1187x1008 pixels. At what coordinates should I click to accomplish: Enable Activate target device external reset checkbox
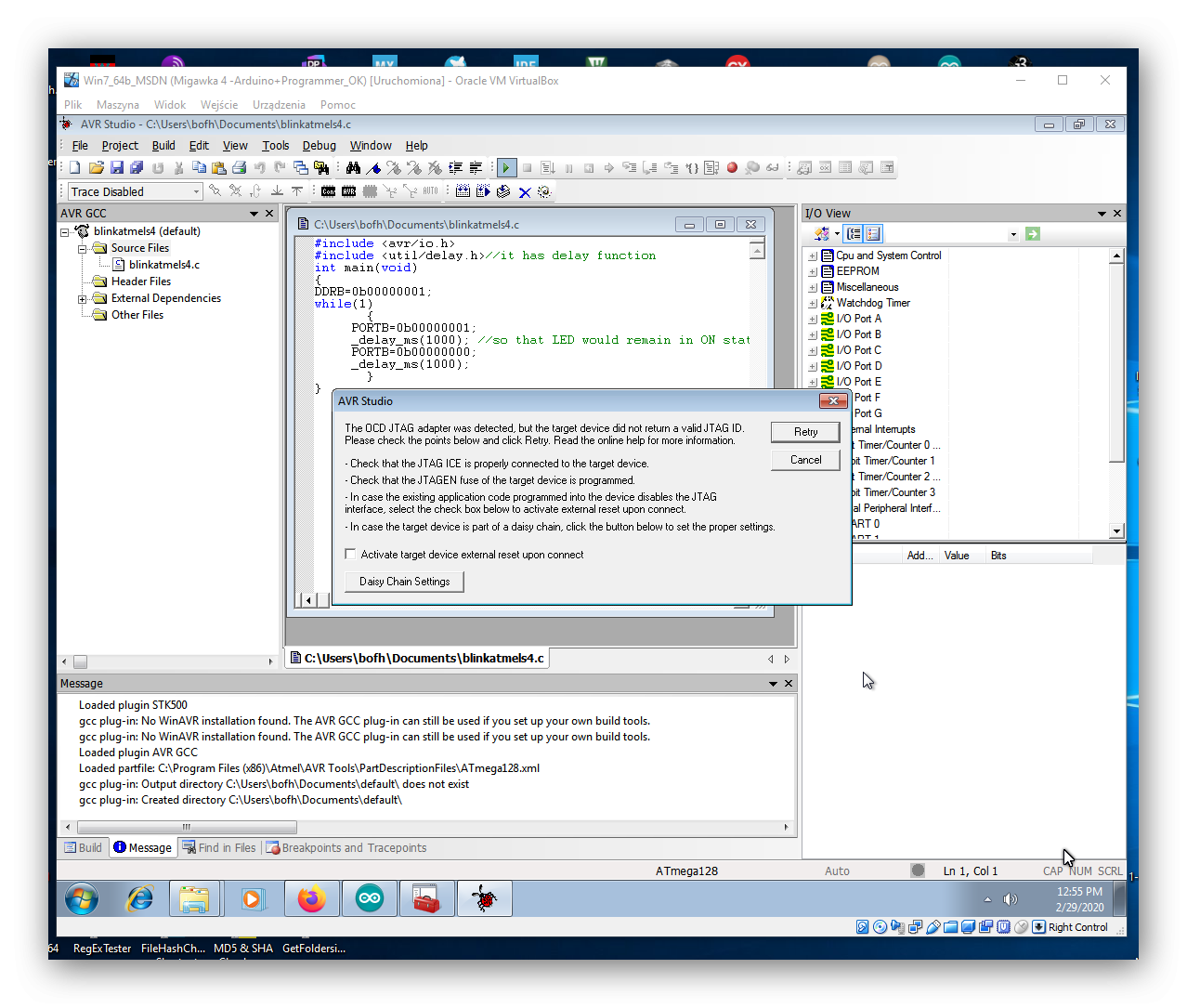pos(350,555)
